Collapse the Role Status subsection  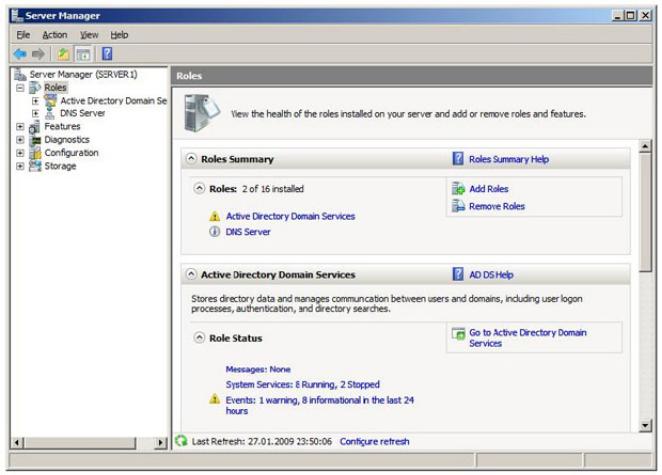tap(199, 338)
